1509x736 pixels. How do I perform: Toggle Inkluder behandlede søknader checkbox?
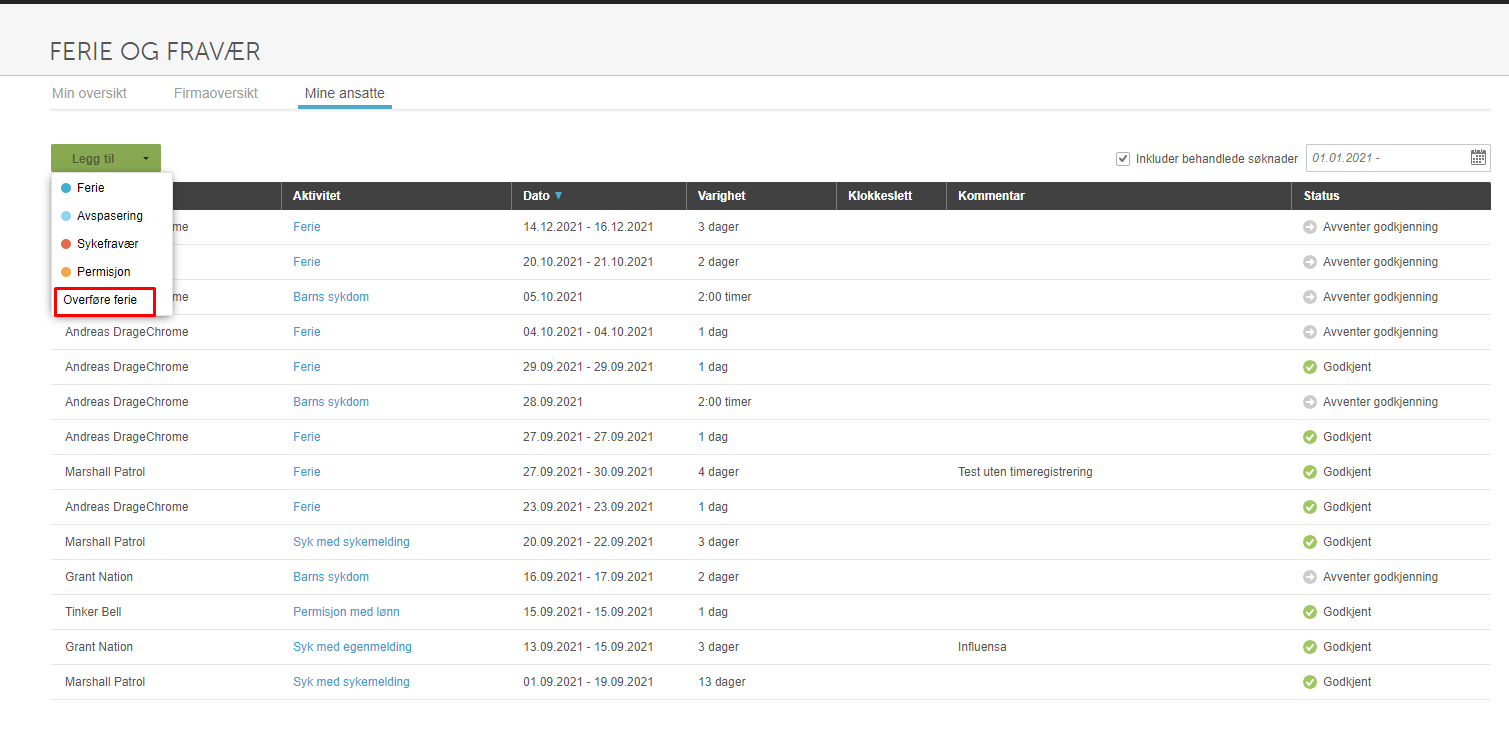pyautogui.click(x=1123, y=158)
